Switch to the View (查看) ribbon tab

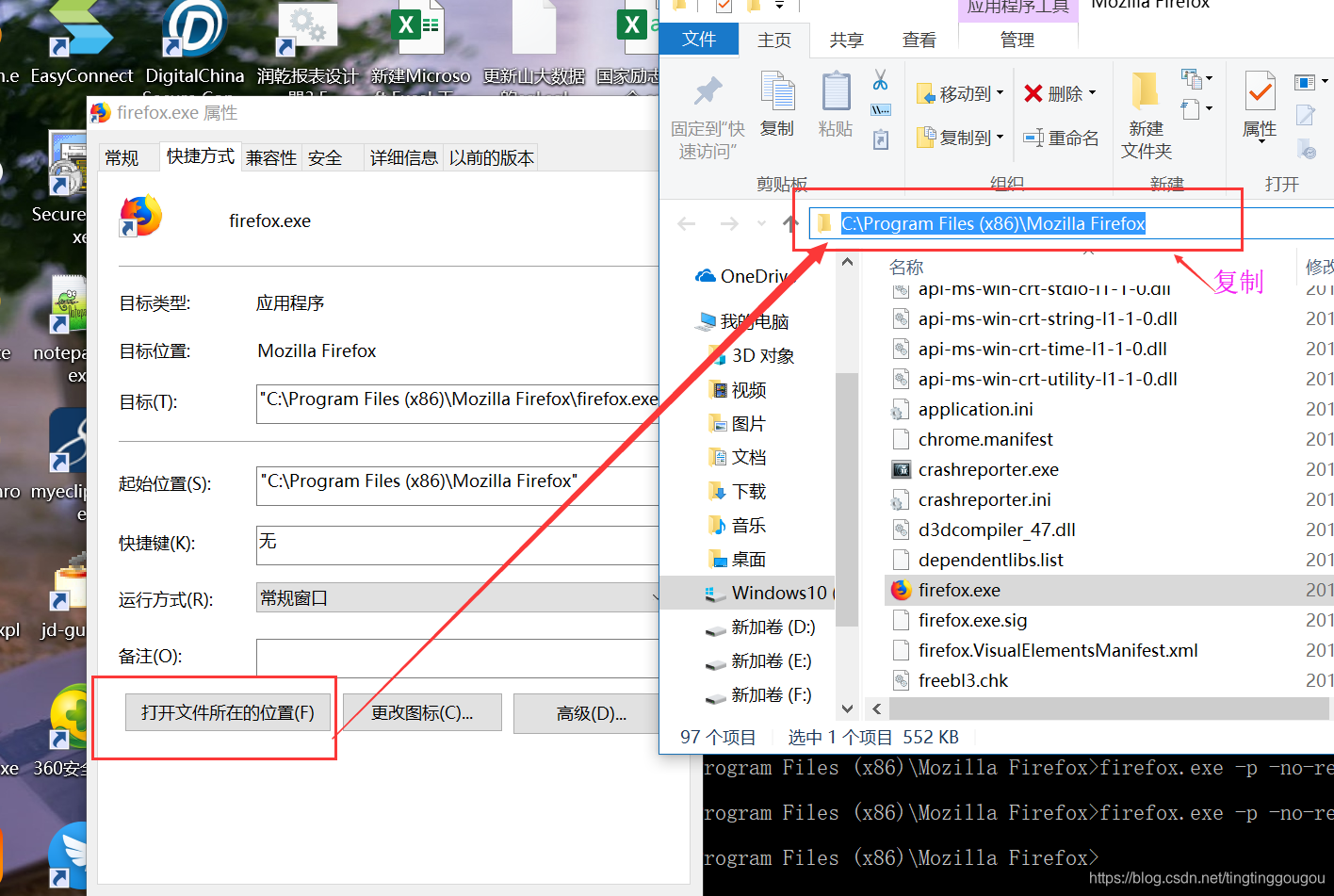tap(919, 40)
